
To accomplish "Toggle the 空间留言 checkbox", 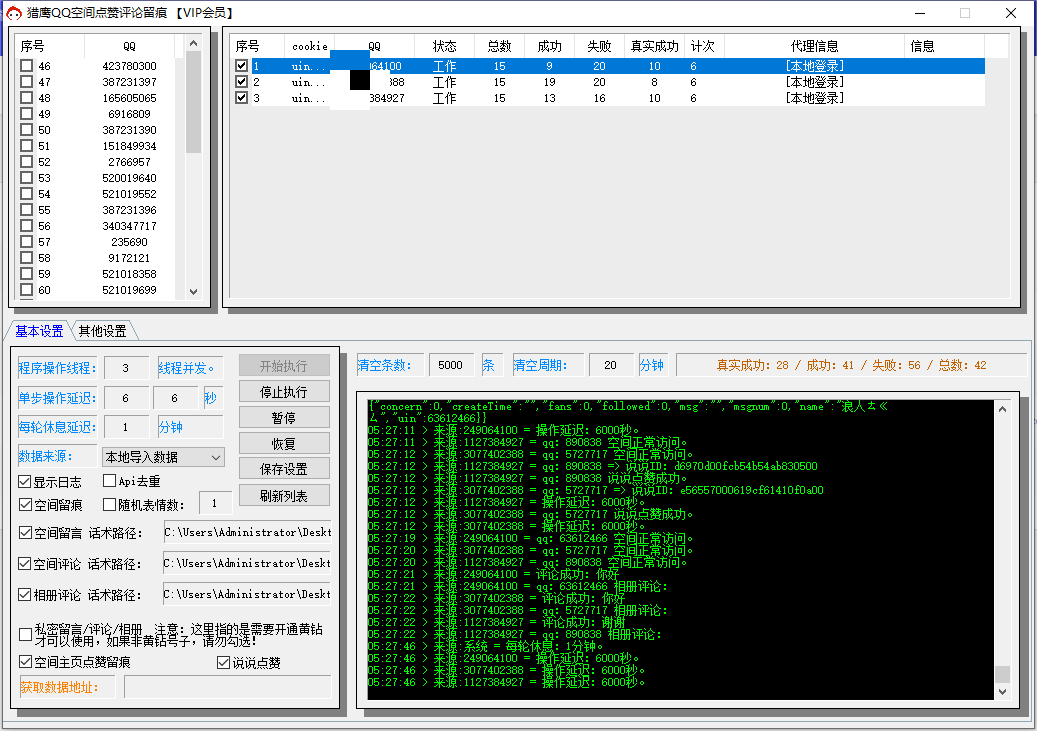I will 25,533.
